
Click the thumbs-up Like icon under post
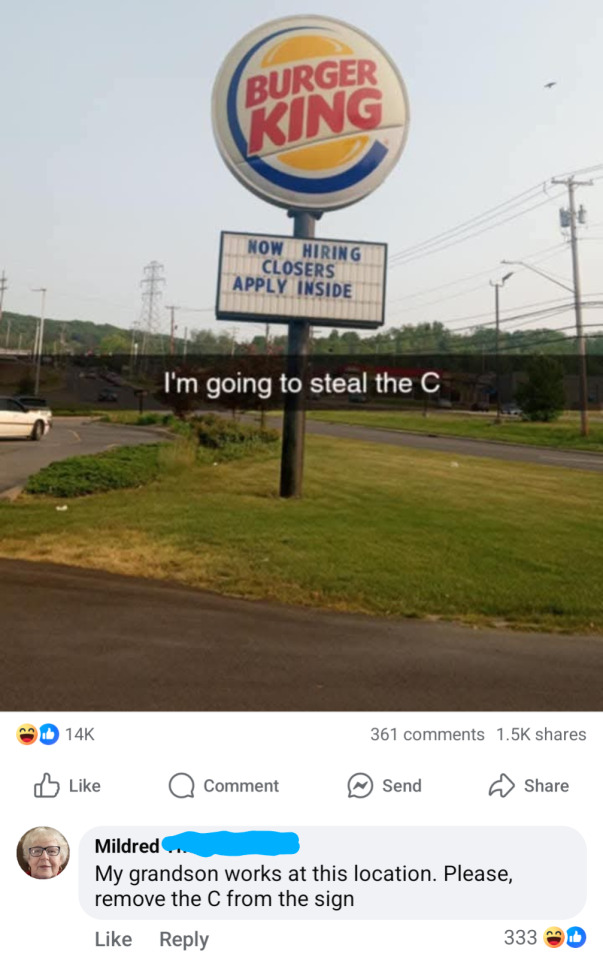[47, 785]
